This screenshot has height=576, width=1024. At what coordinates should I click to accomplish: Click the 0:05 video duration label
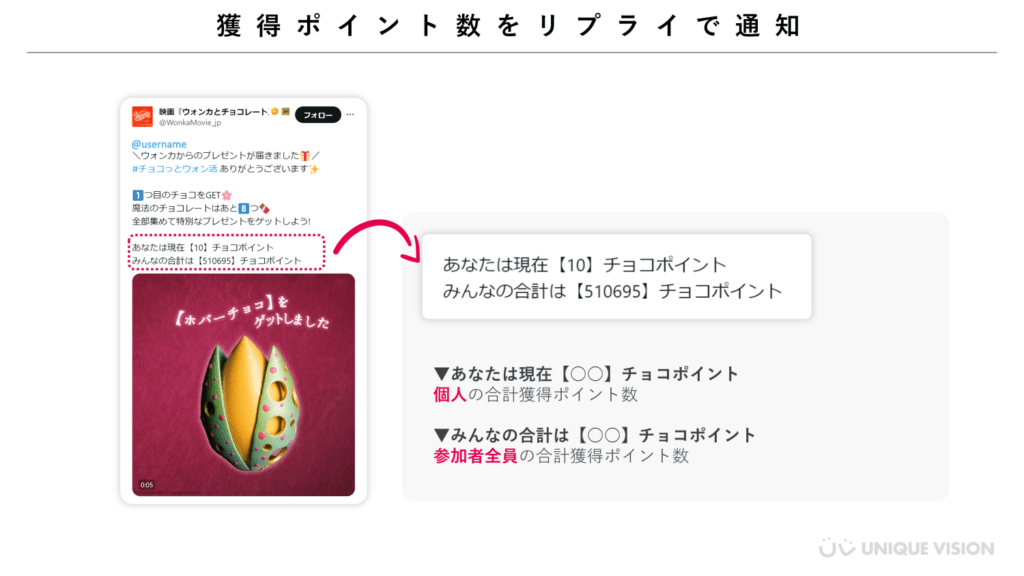point(146,485)
